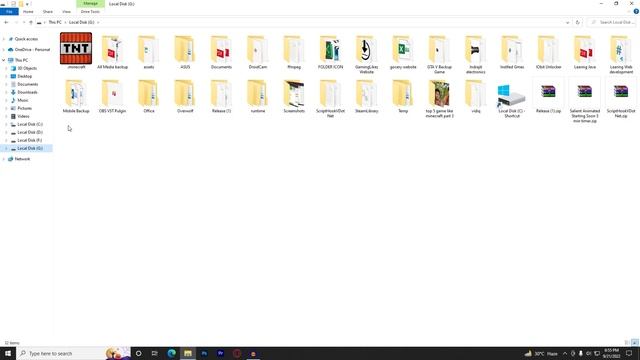Select the ASUS folder
This screenshot has width=640, height=360.
coord(185,52)
